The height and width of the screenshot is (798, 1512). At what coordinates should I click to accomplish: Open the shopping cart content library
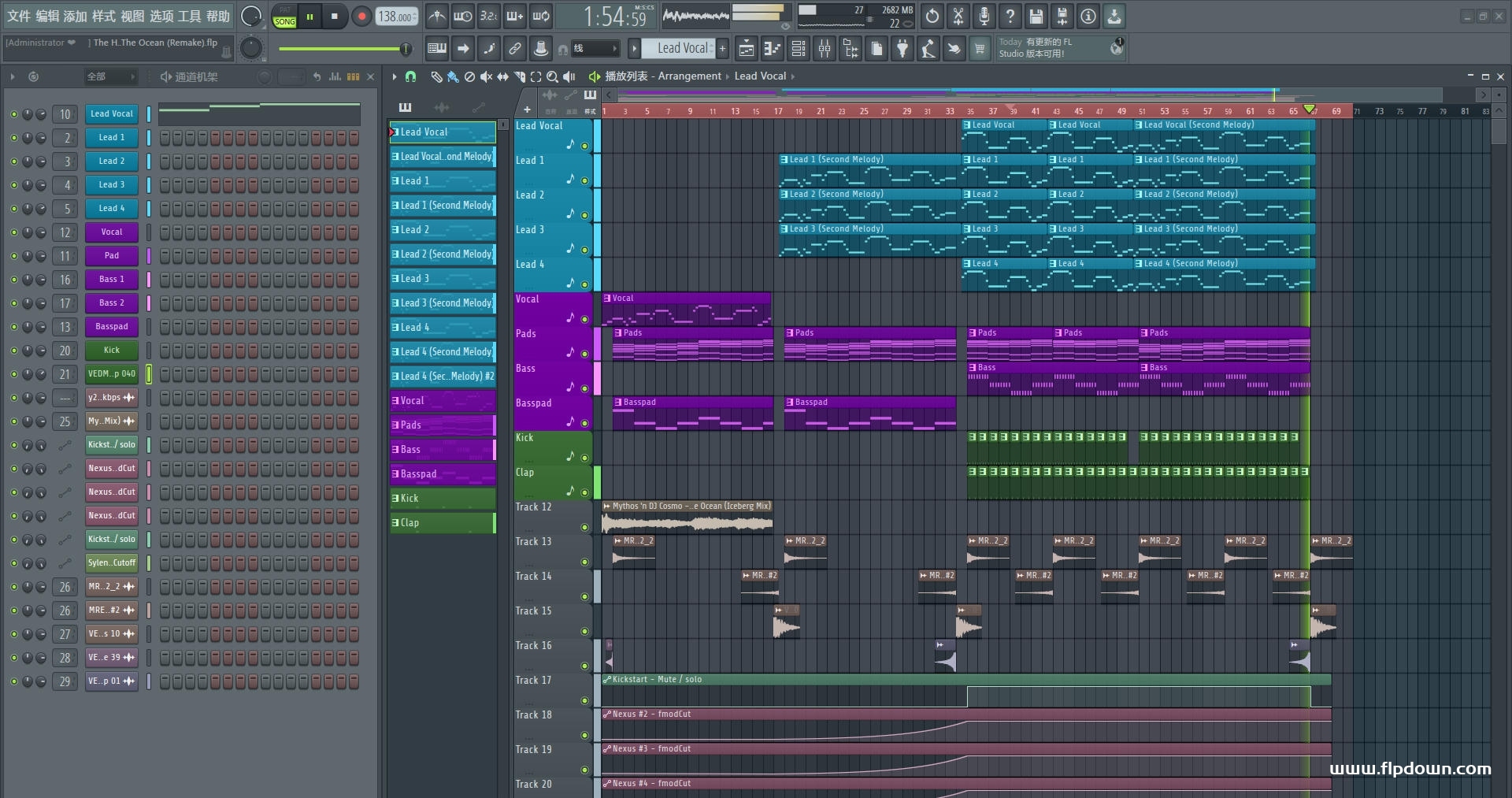coord(980,49)
